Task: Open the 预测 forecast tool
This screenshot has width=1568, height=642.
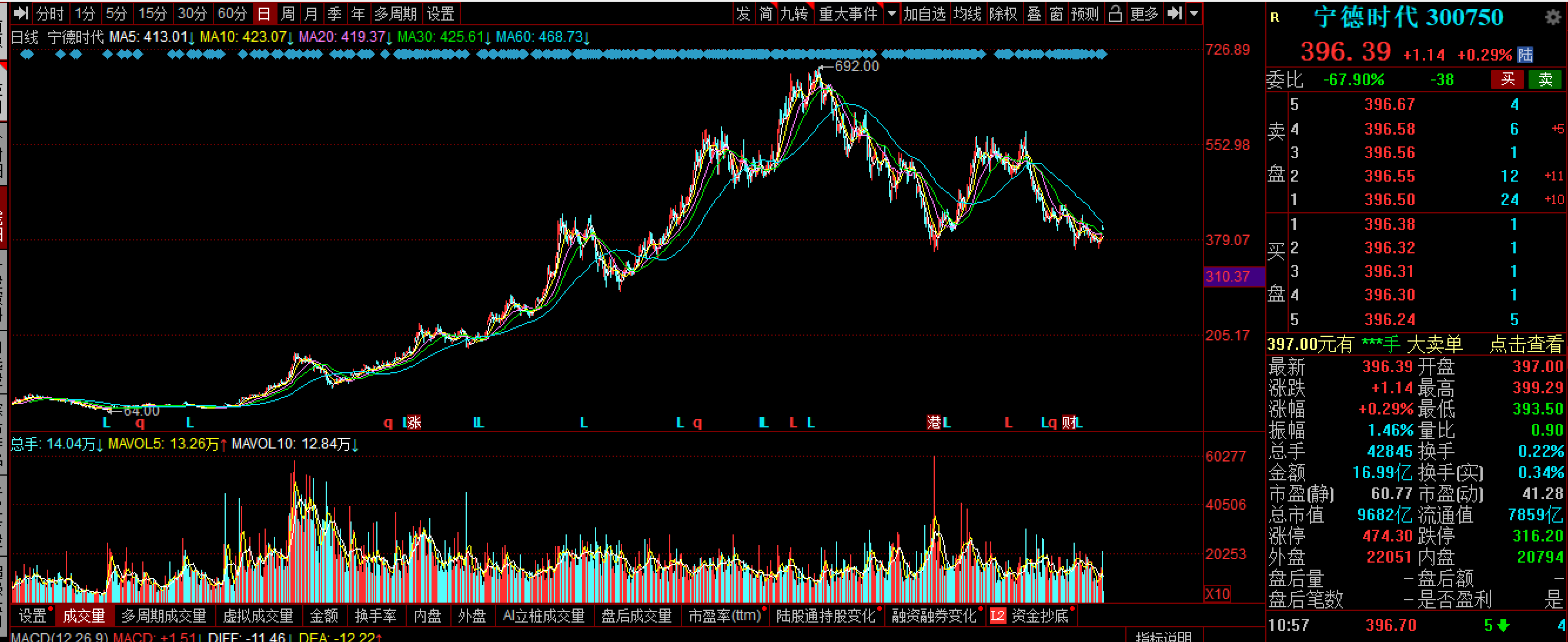Action: pos(1085,14)
